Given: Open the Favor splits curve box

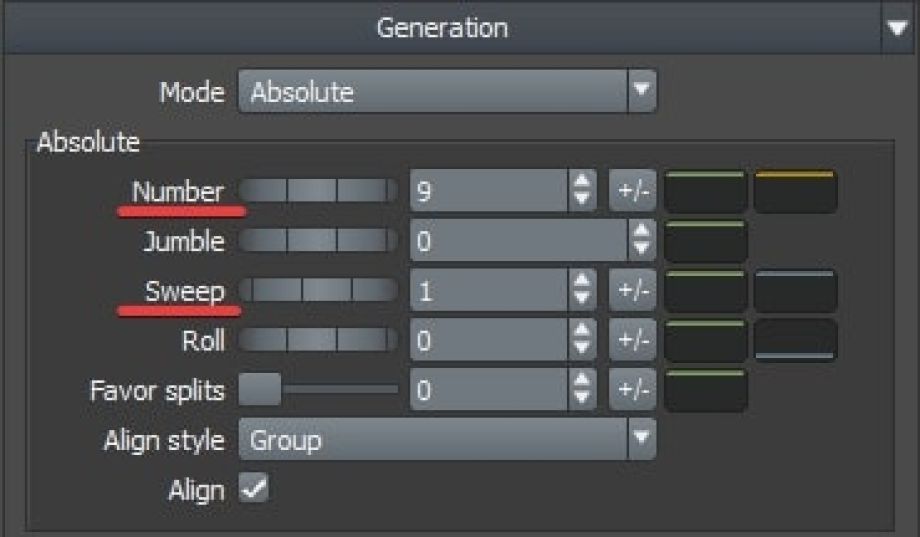Looking at the screenshot, I should click(x=705, y=390).
